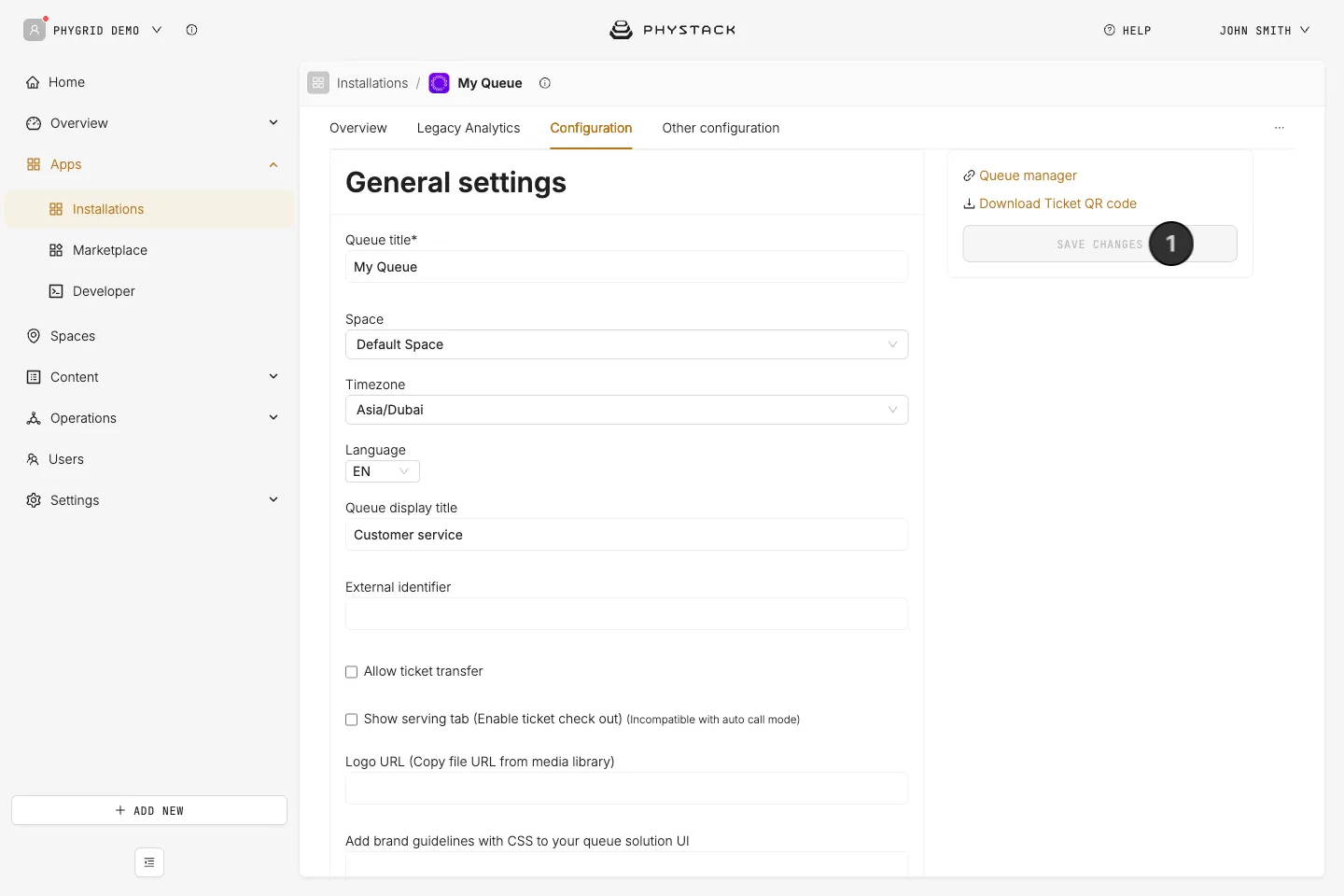Viewport: 1344px width, 896px height.
Task: Expand the Operations section in sidebar
Action: point(273,417)
